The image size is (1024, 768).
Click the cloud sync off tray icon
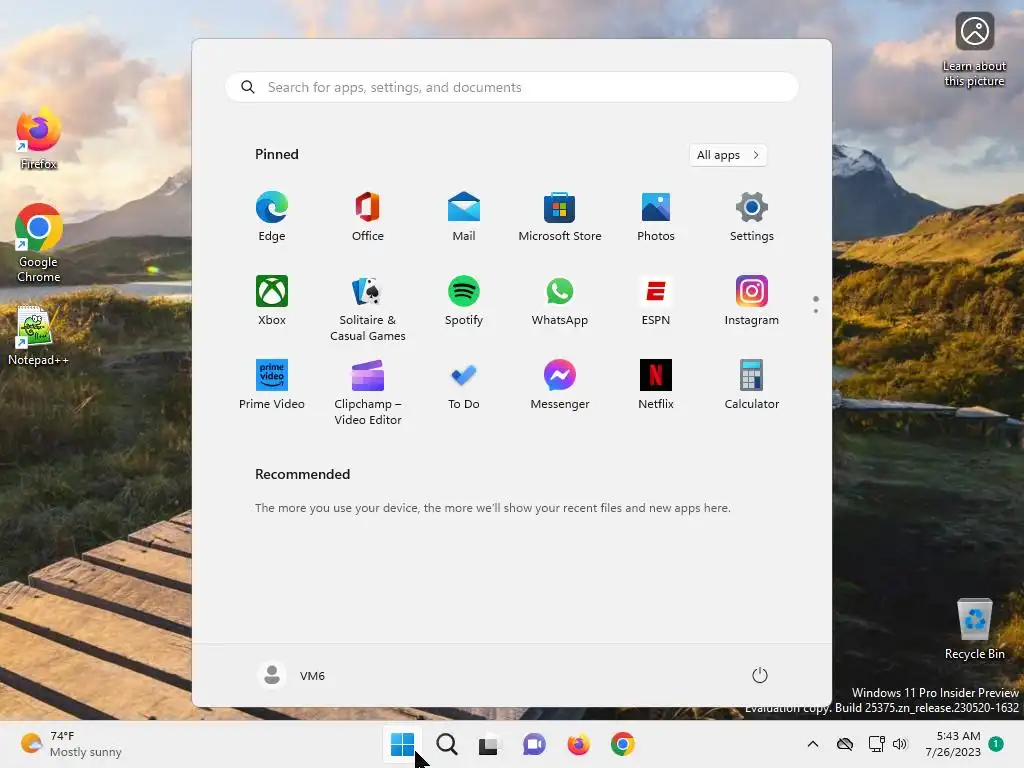tap(845, 744)
